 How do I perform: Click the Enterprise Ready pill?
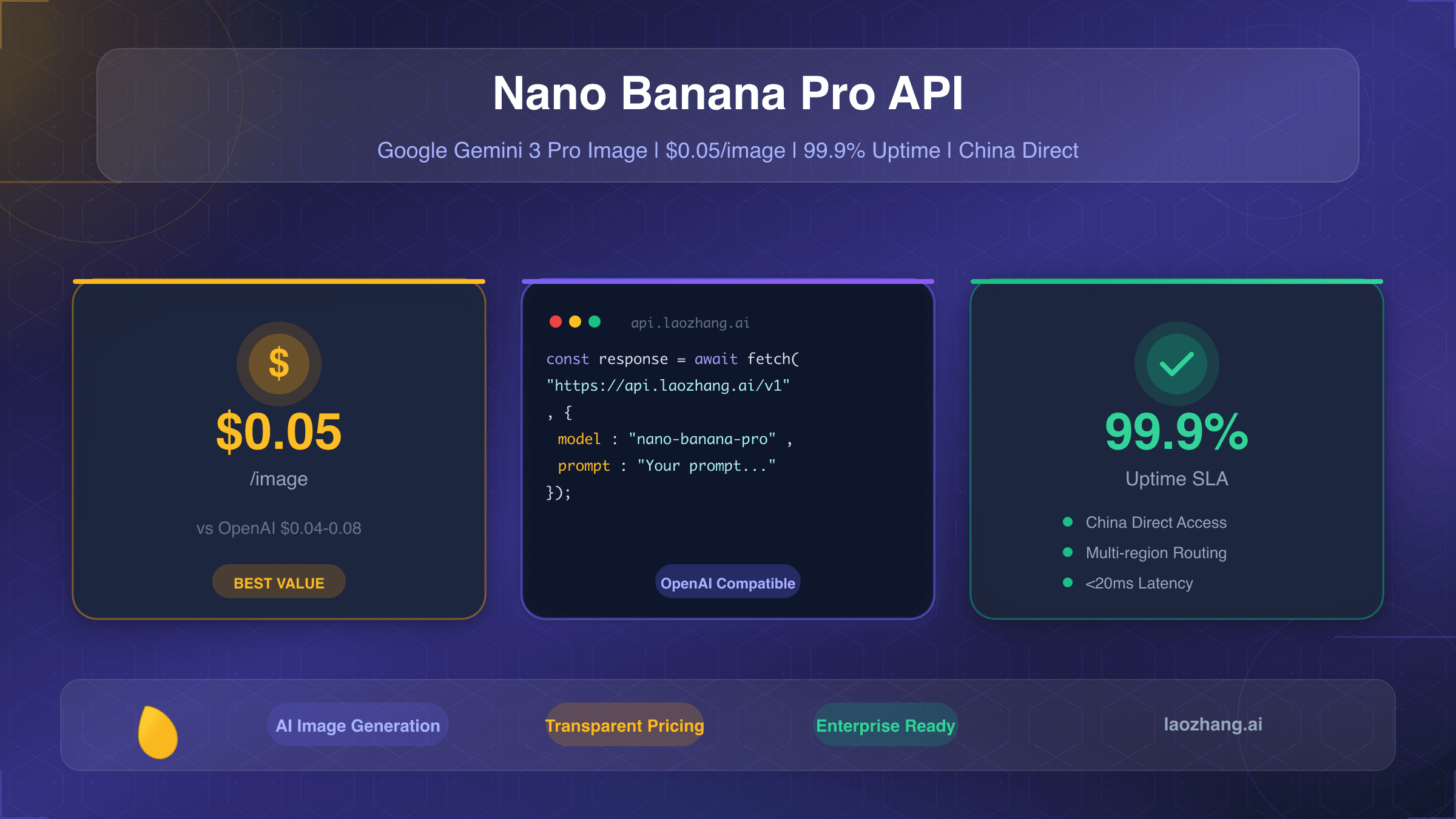885,725
